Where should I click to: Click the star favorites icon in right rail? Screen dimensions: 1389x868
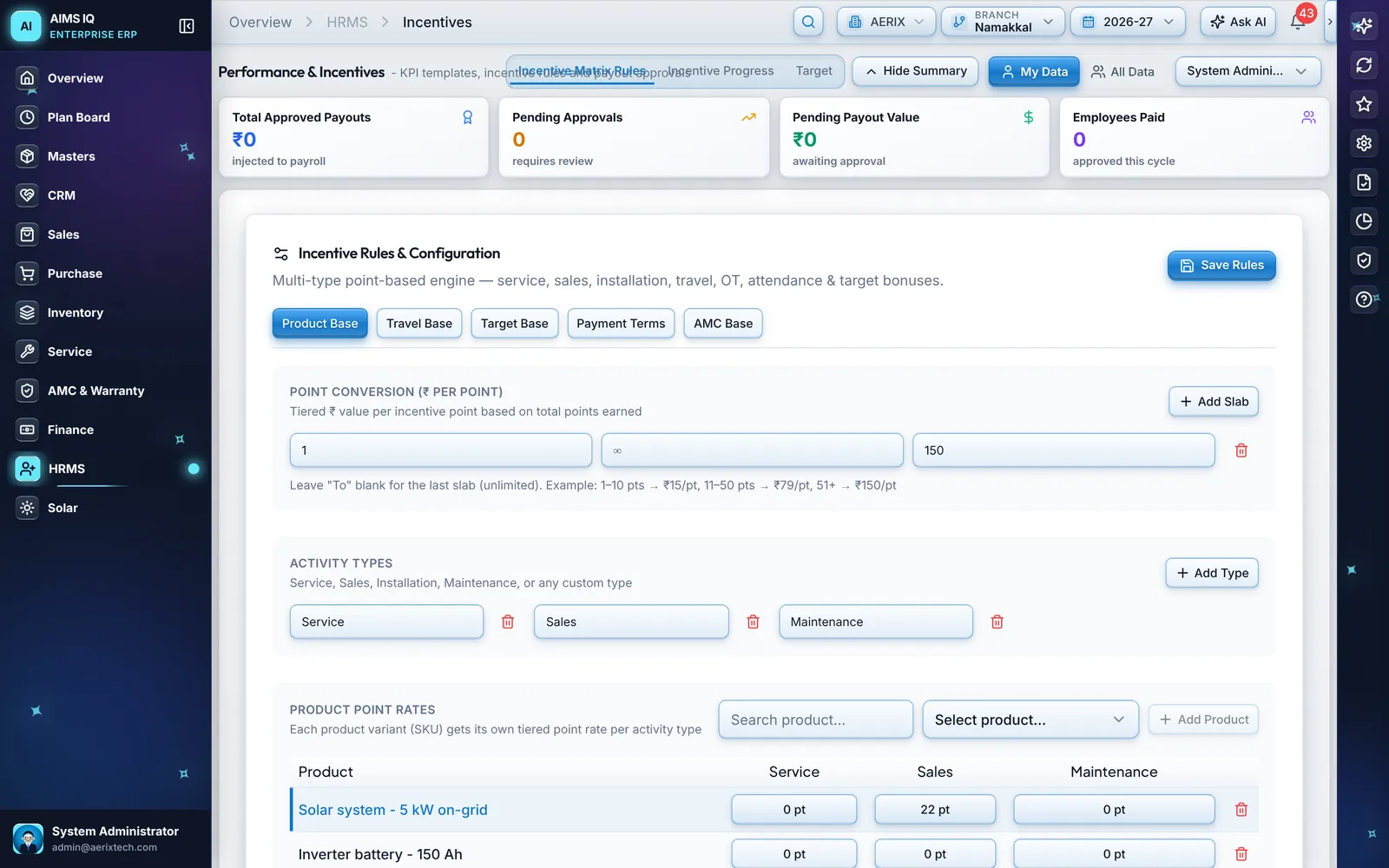tap(1364, 104)
